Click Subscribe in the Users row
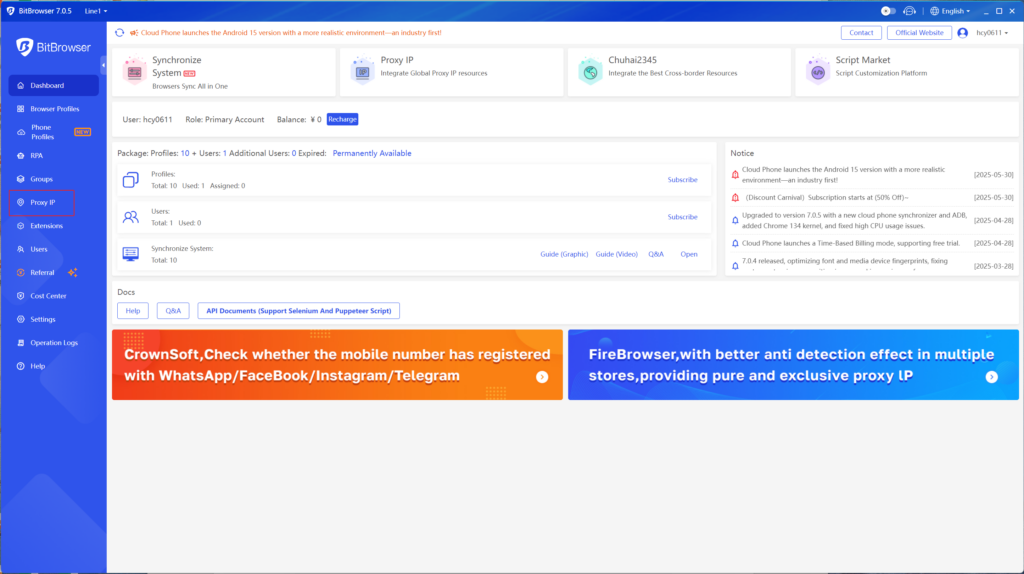 click(682, 217)
